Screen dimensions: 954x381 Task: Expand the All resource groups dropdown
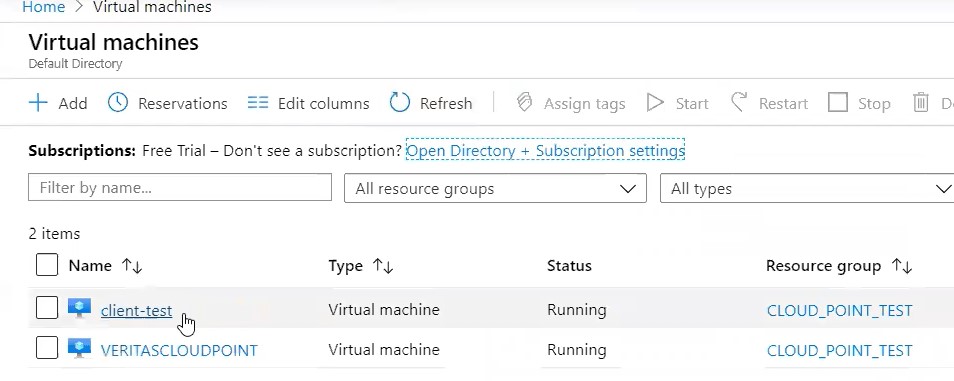tap(495, 189)
